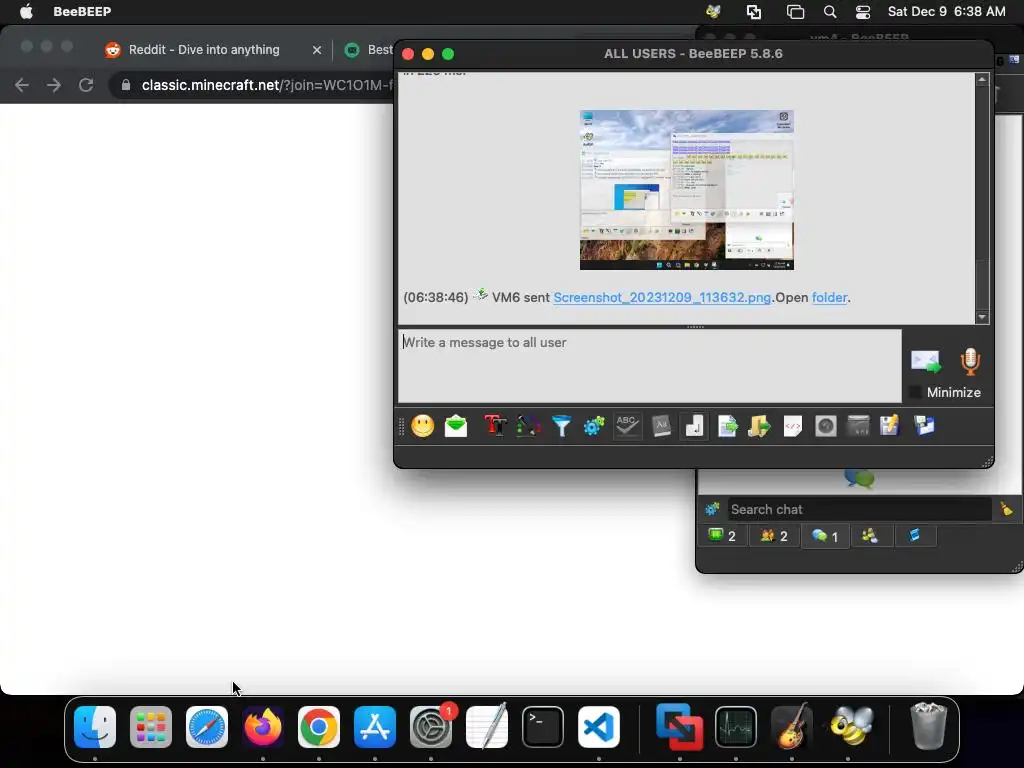Click the received screenshot thumbnail preview

coord(686,190)
